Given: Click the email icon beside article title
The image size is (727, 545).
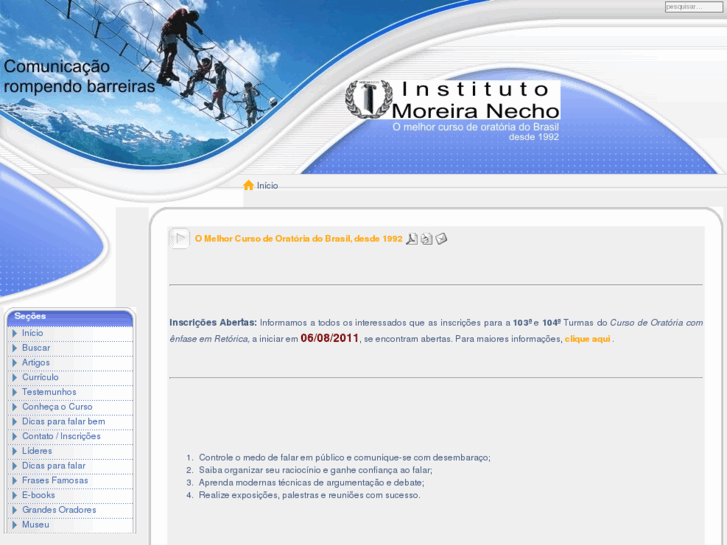Looking at the screenshot, I should (x=441, y=238).
